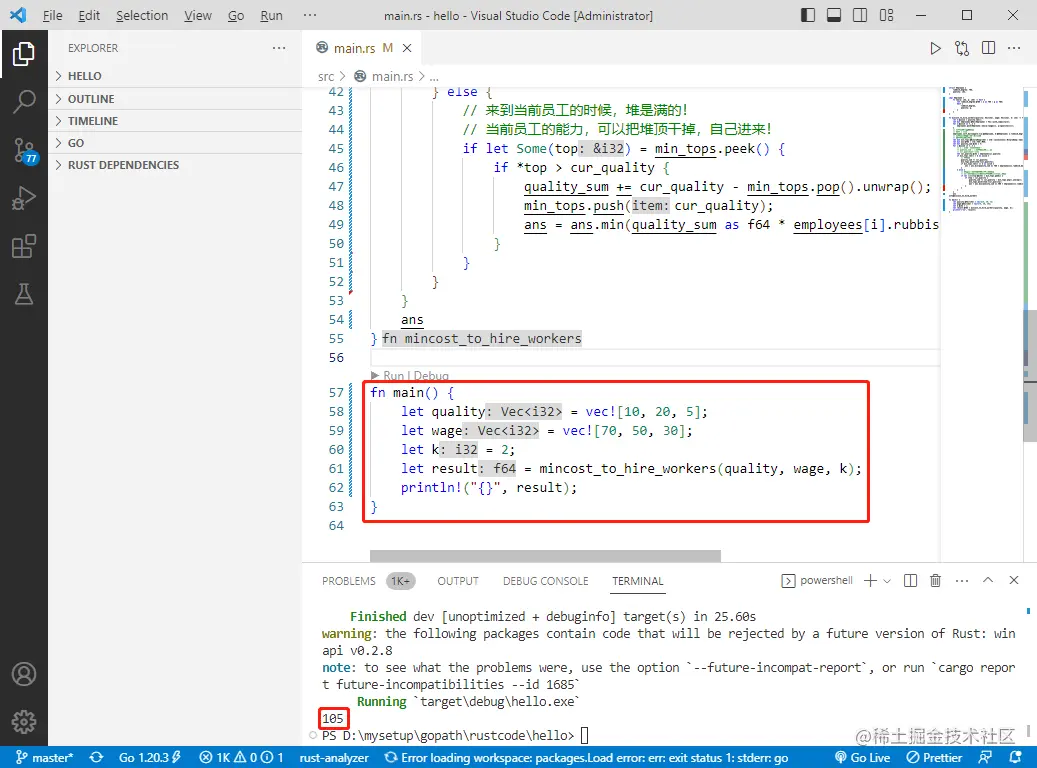1037x768 pixels.
Task: Open editor More Actions ellipsis
Action: (1014, 48)
